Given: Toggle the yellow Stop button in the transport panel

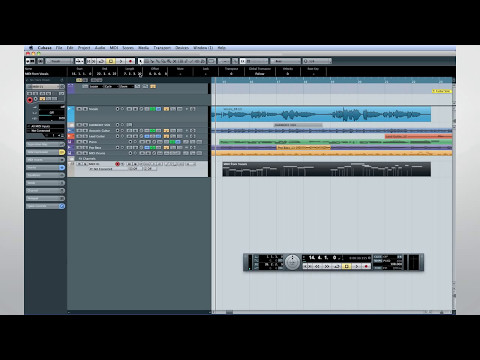Looking at the screenshot, I should click(346, 266).
